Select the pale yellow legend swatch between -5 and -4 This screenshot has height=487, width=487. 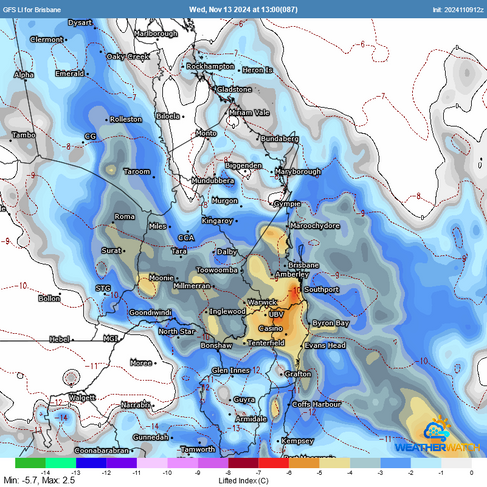pos(335,463)
